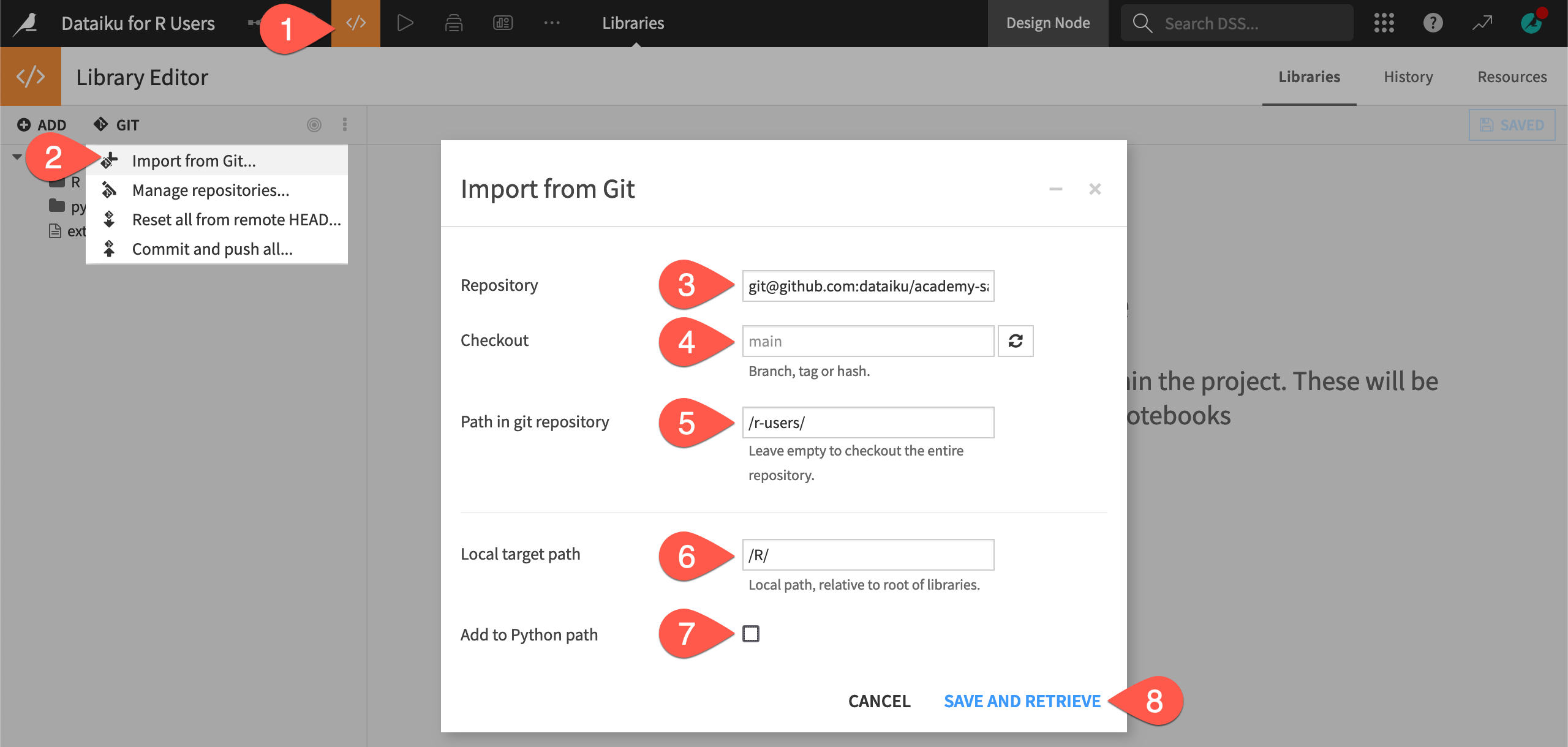Edit the Local target path field
This screenshot has height=747, width=1568.
867,554
